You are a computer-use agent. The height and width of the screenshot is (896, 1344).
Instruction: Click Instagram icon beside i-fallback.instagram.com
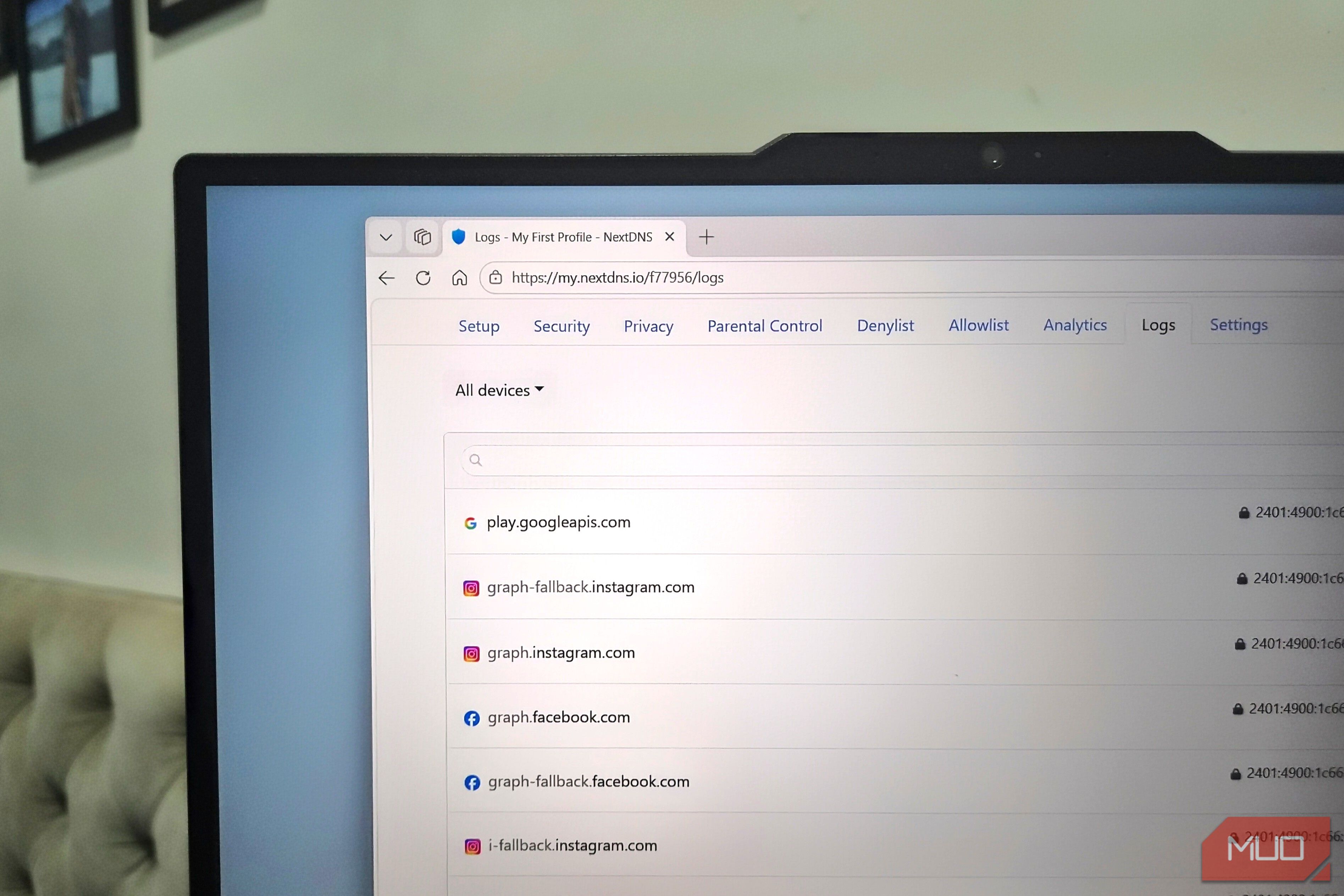point(472,846)
